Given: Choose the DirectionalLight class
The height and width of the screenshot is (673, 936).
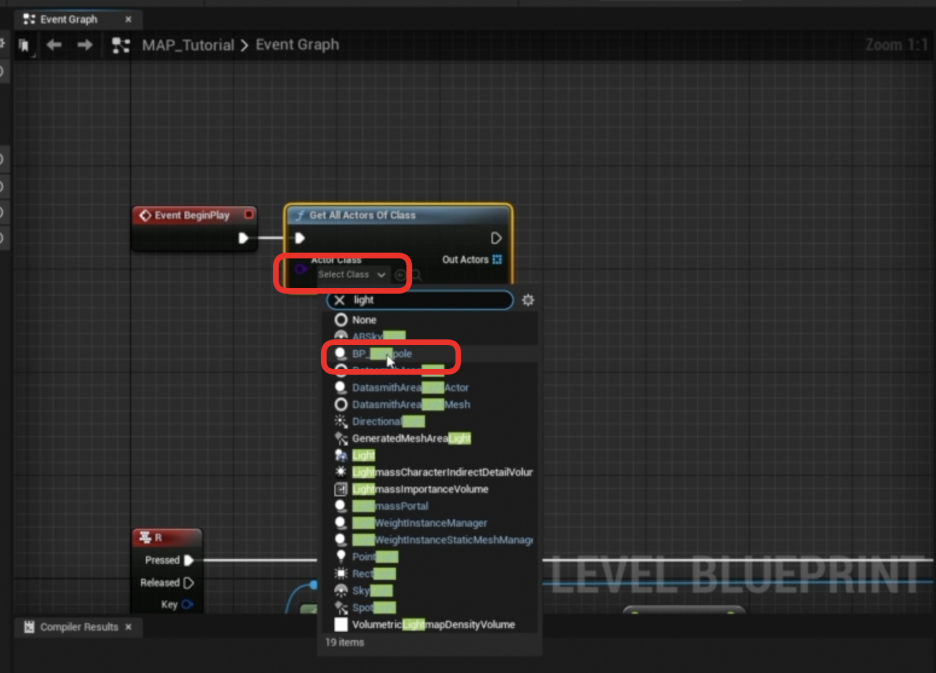Looking at the screenshot, I should tap(430, 421).
